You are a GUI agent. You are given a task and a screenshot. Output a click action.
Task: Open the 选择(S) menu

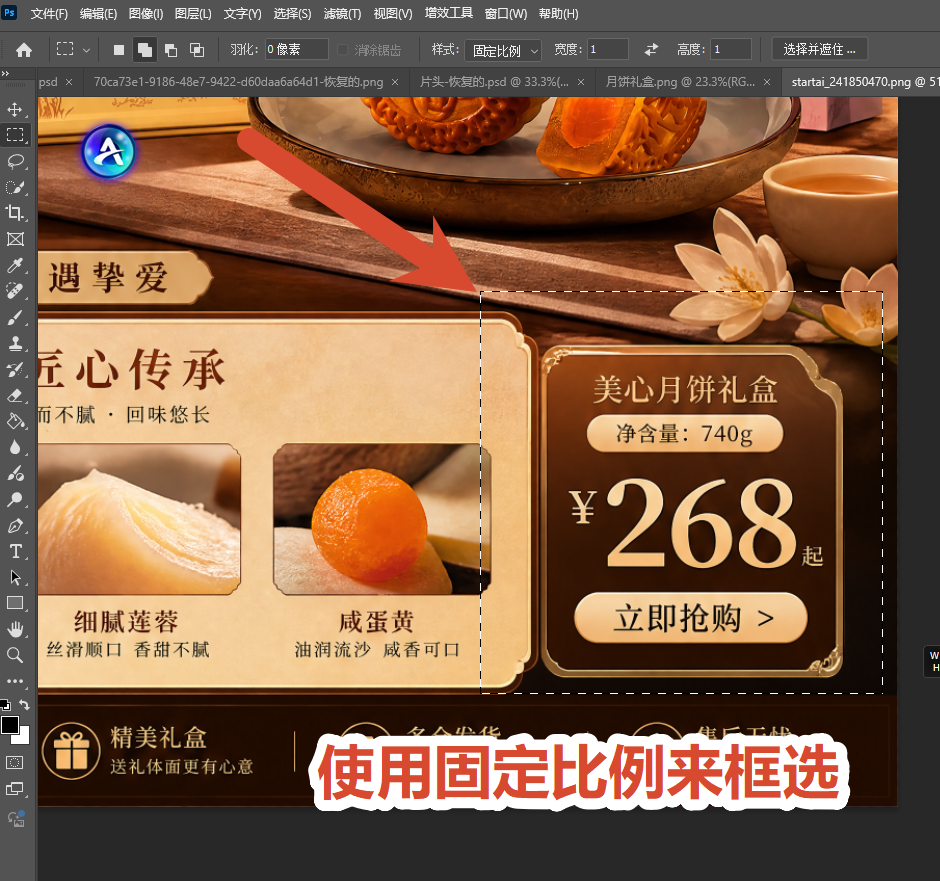(293, 13)
